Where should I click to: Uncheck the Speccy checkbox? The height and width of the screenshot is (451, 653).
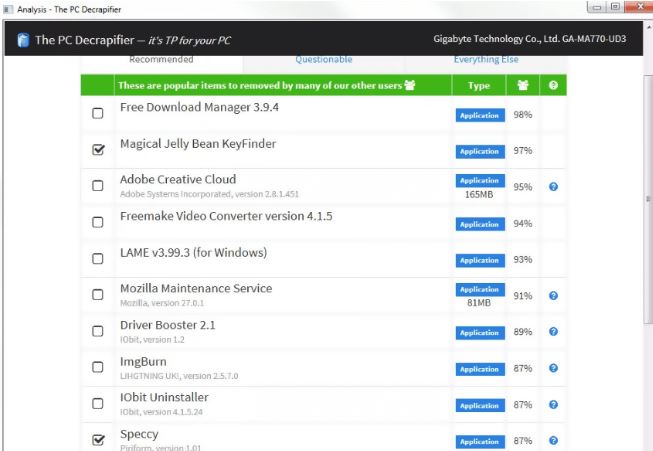point(98,439)
